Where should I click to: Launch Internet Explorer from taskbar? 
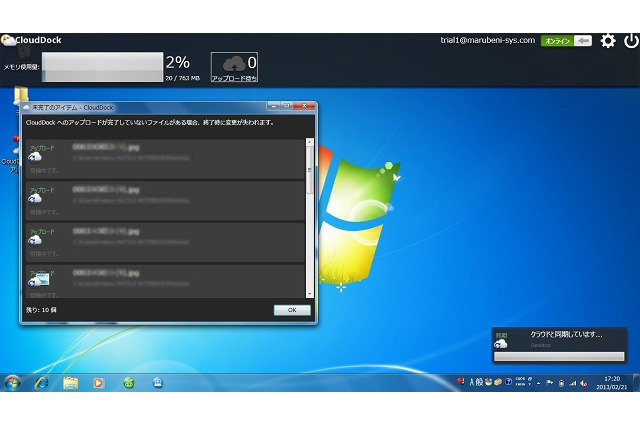[x=41, y=383]
